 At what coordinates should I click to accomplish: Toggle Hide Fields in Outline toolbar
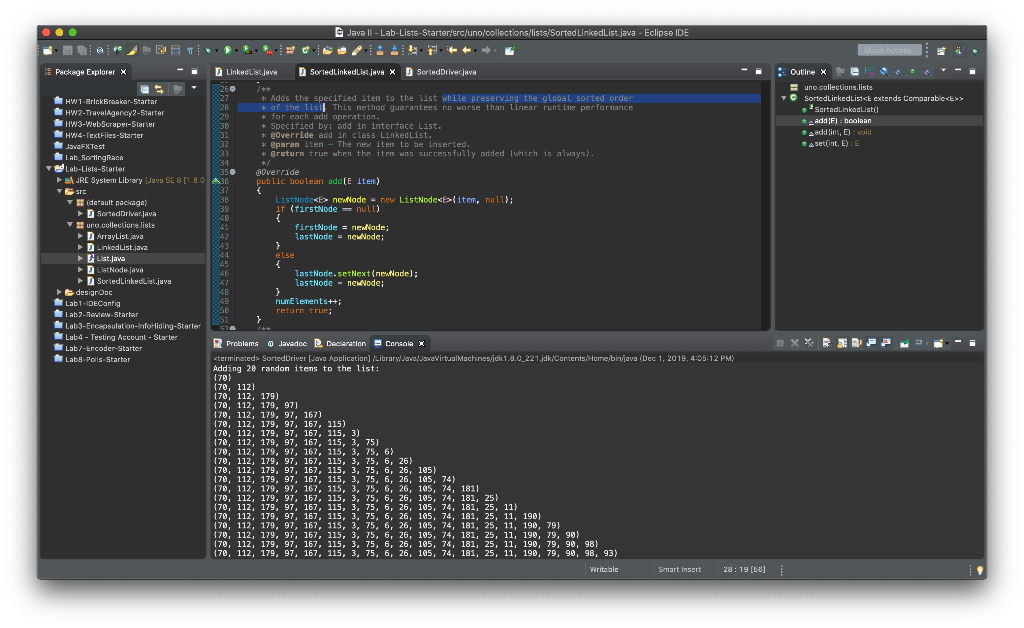pyautogui.click(x=884, y=72)
